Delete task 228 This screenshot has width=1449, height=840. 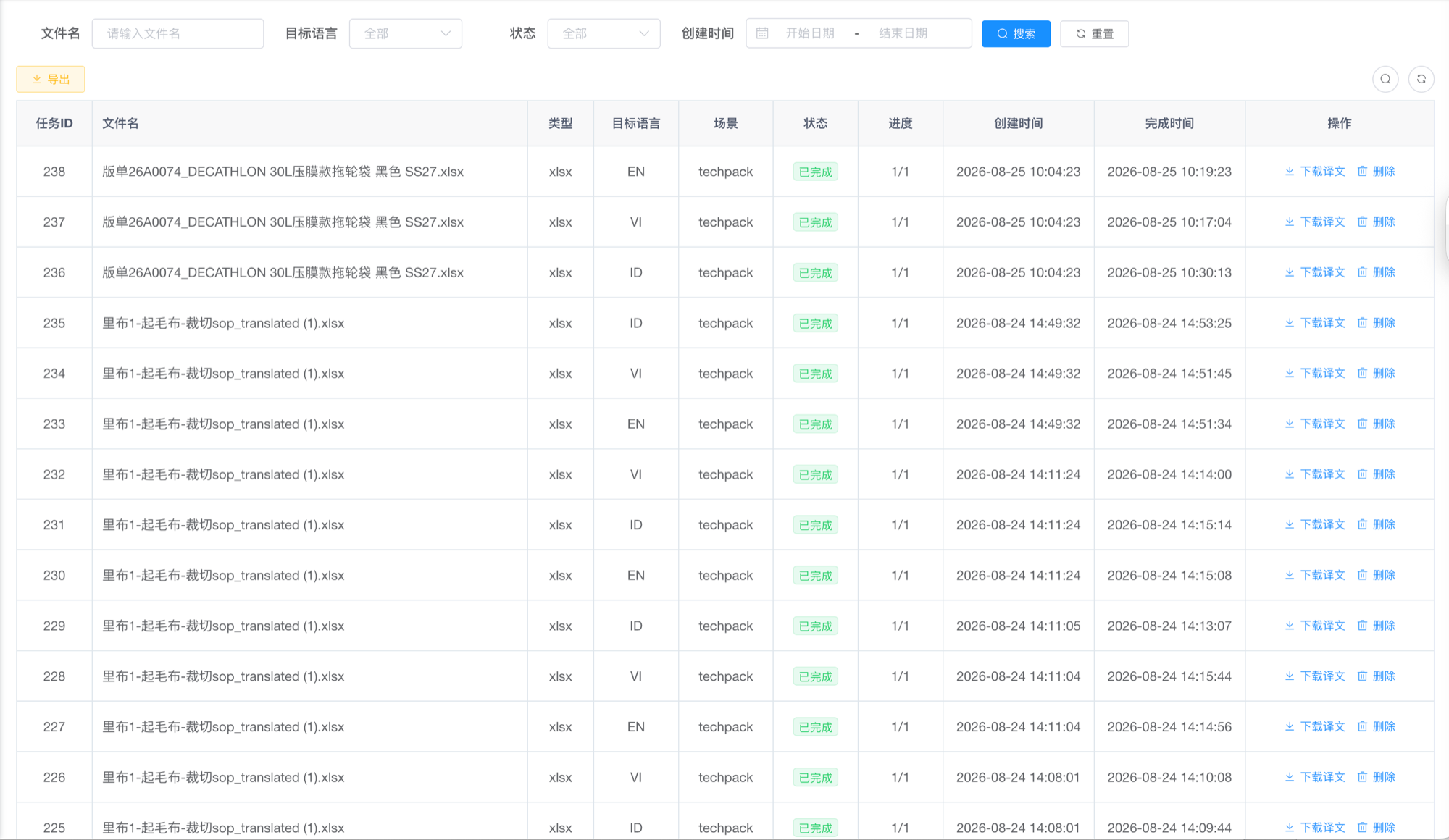pos(1376,676)
